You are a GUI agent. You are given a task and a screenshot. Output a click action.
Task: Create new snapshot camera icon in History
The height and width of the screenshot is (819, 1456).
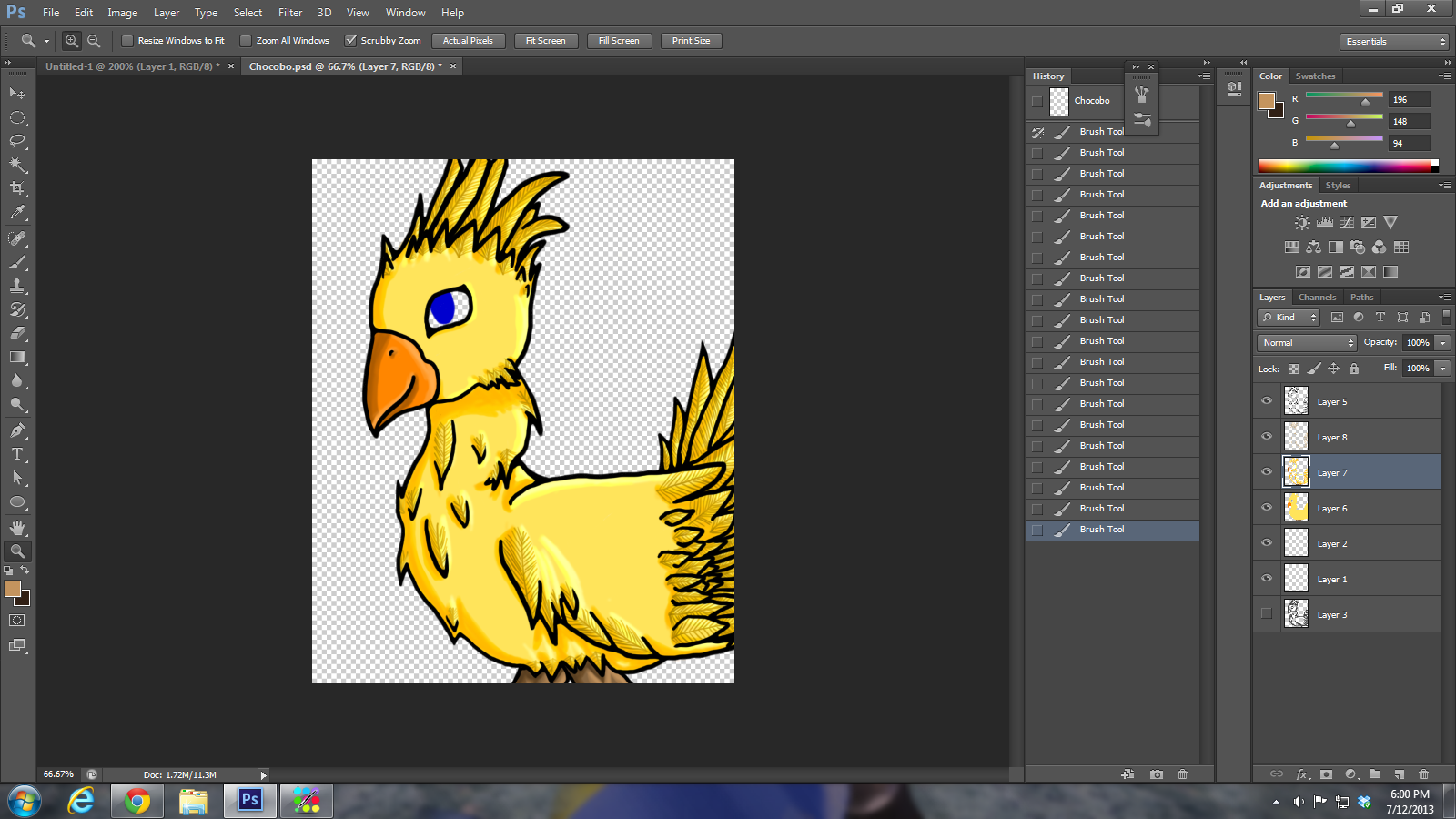pyautogui.click(x=1157, y=774)
